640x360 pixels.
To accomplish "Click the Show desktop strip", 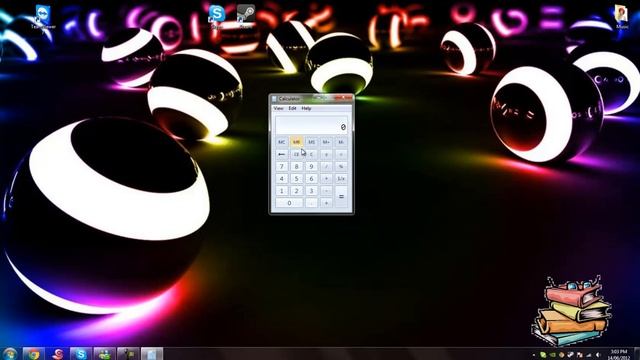I will (637, 354).
